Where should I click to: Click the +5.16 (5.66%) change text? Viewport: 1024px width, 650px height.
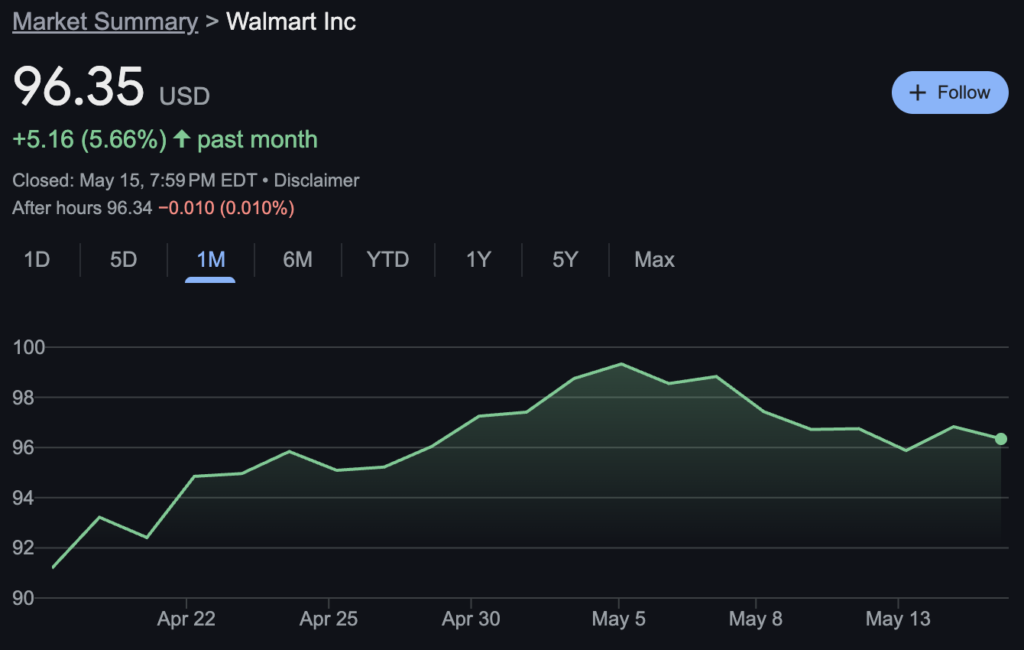click(x=89, y=140)
